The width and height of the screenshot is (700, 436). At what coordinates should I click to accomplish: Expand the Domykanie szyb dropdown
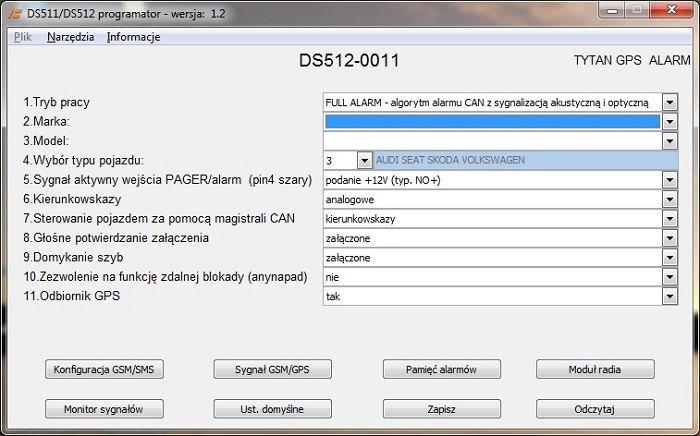669,257
